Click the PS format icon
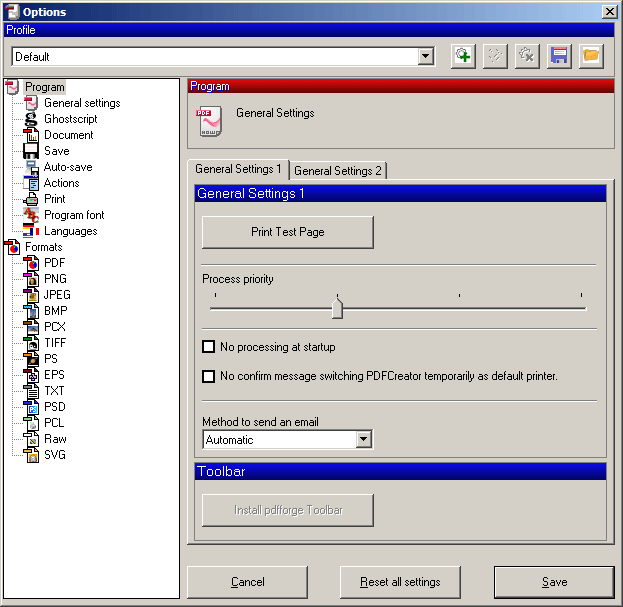623x607 pixels. 31,359
